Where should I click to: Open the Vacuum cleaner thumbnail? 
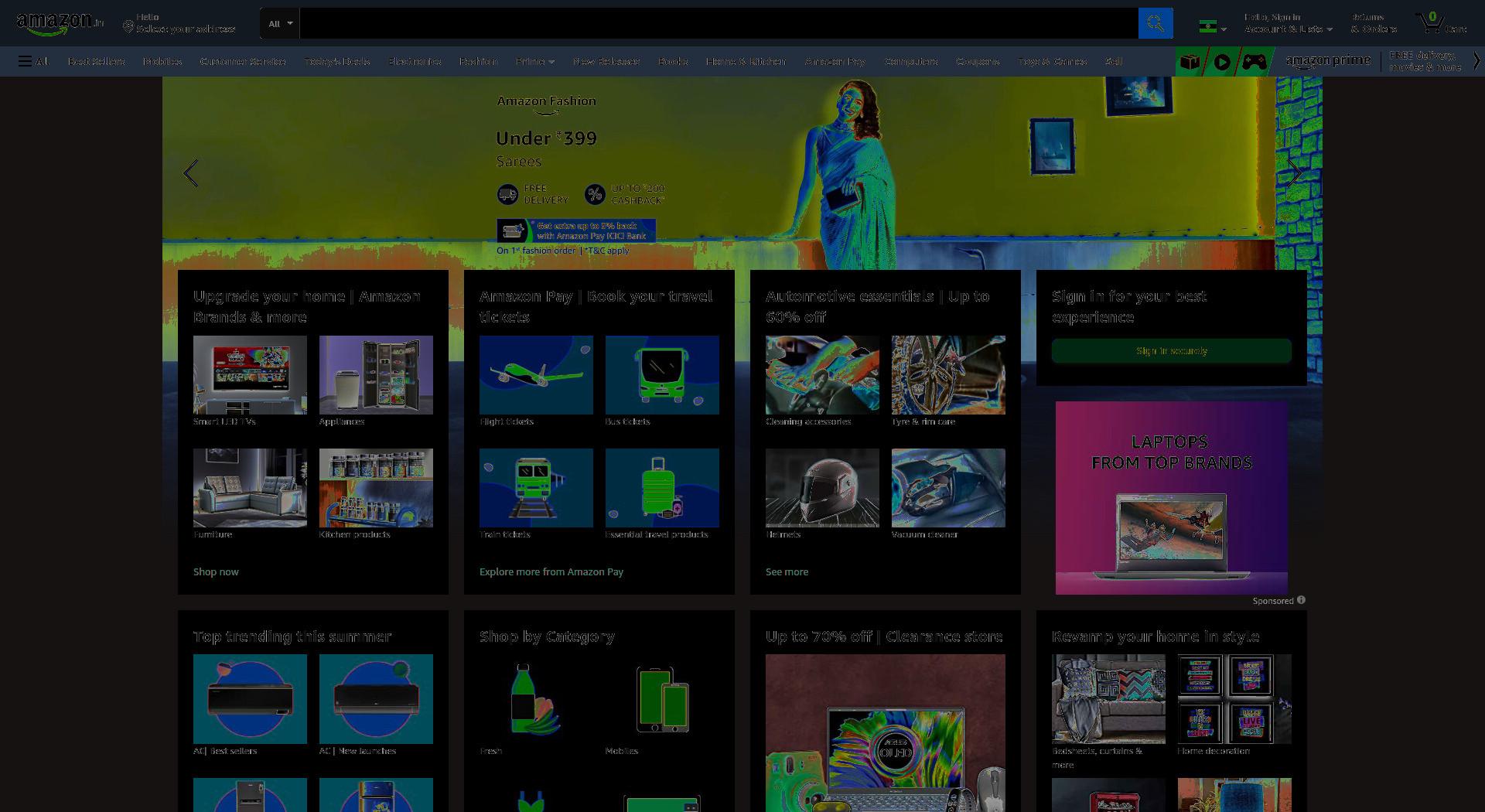(948, 488)
